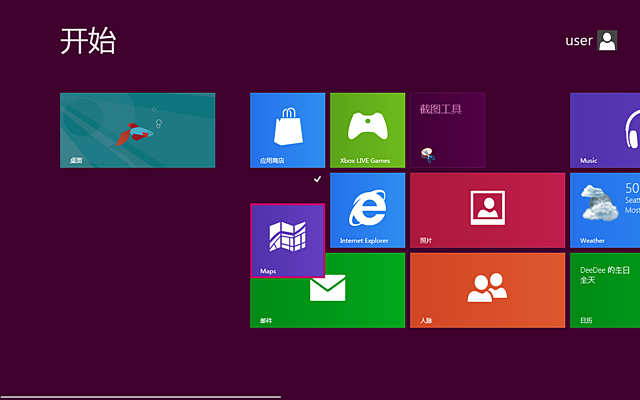Screen dimensions: 640x400
Task: Click the user account picture
Action: click(607, 40)
